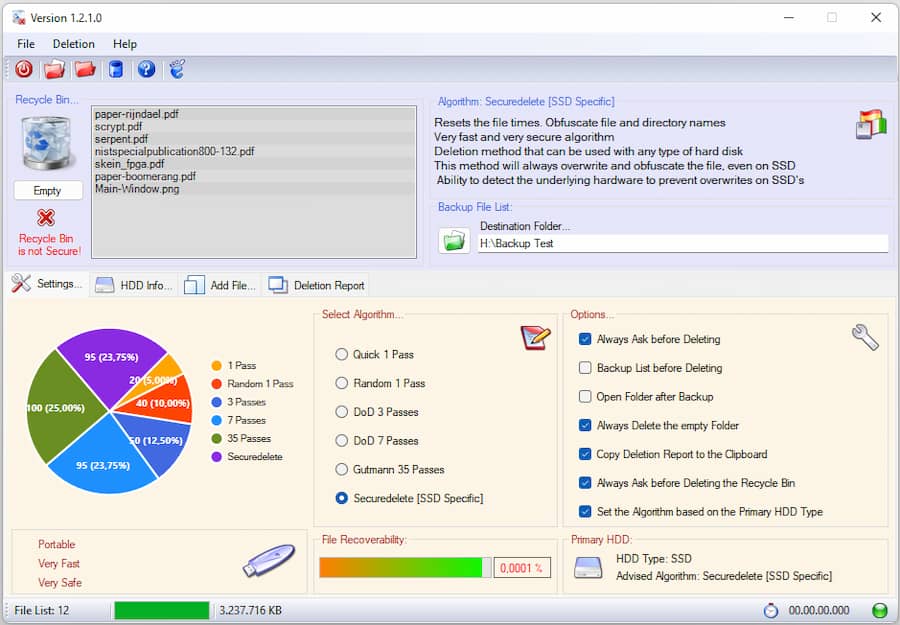Image resolution: width=900 pixels, height=625 pixels.
Task: Click the green status indicator light
Action: click(x=879, y=610)
